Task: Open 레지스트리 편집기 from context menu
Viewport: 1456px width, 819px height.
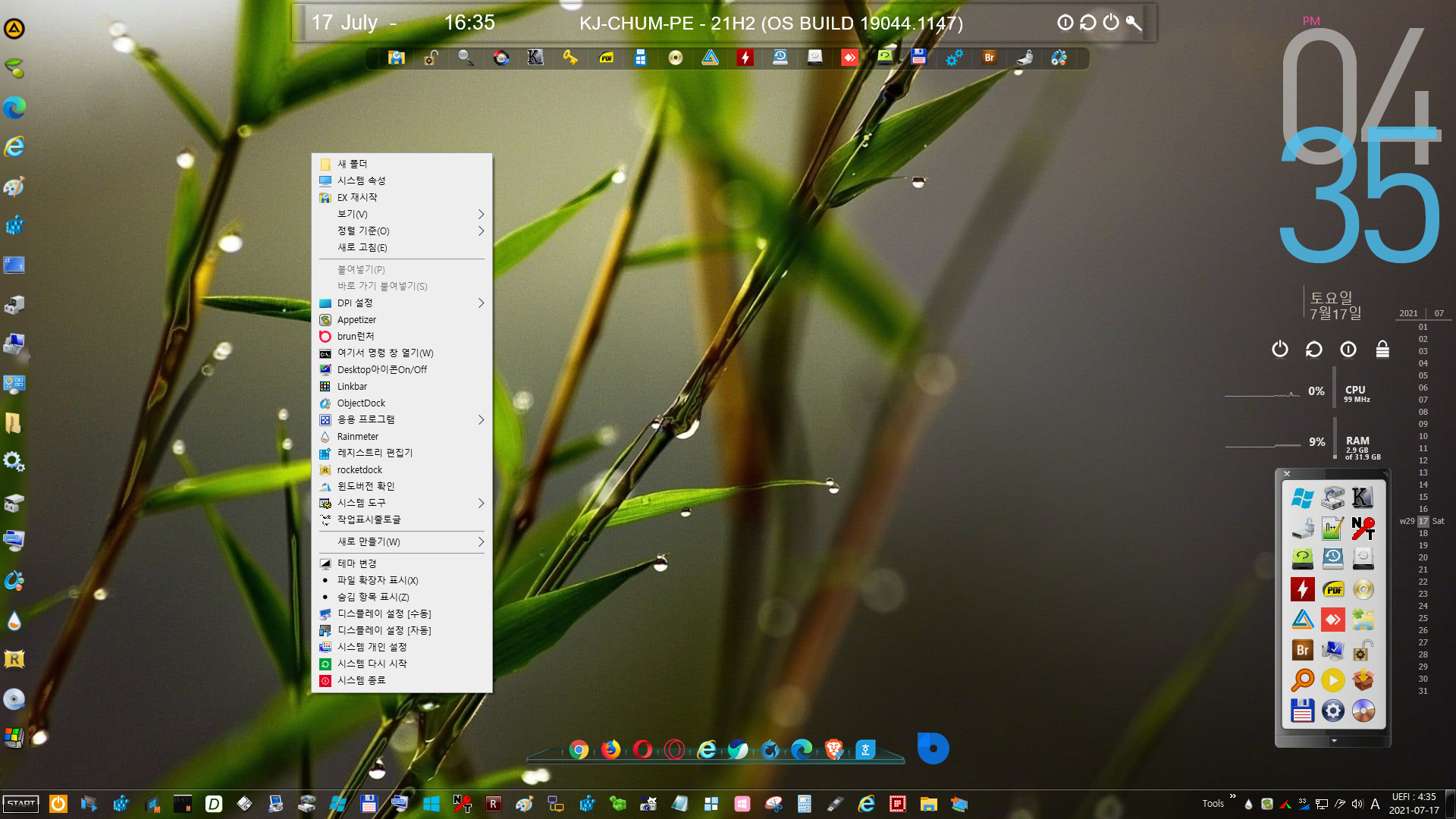Action: pos(402,453)
